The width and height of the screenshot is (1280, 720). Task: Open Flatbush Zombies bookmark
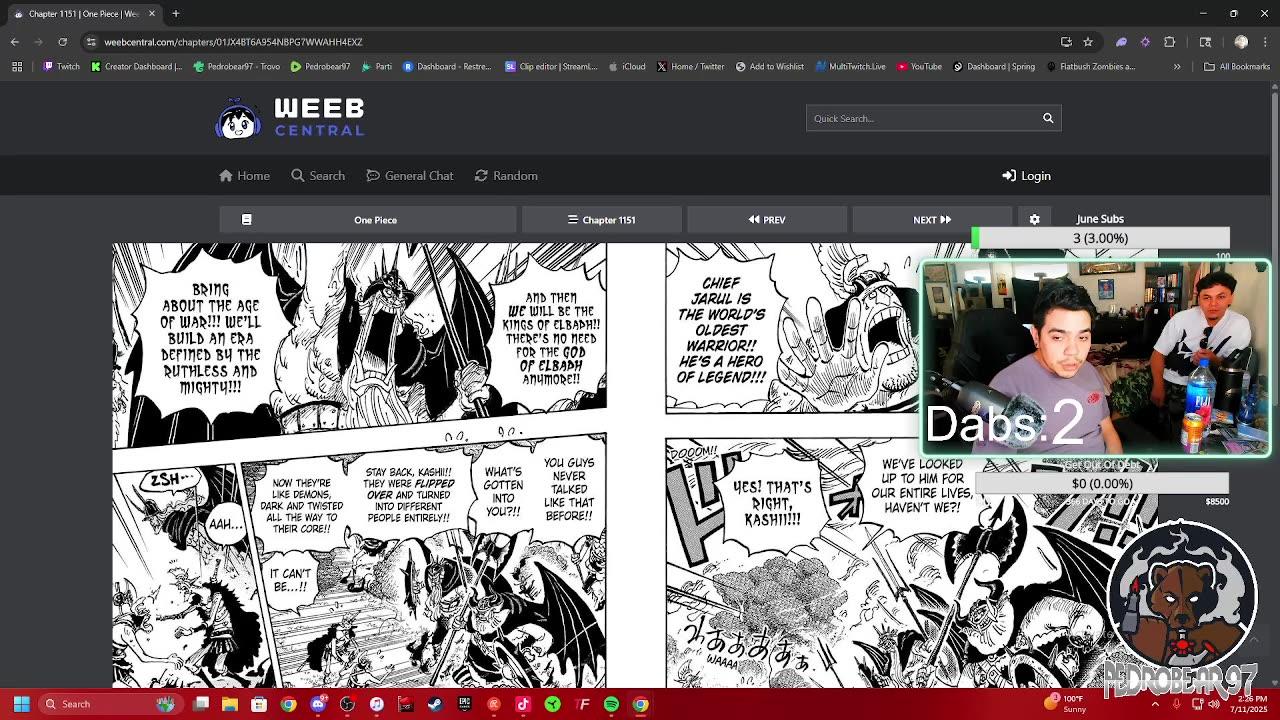(1091, 67)
